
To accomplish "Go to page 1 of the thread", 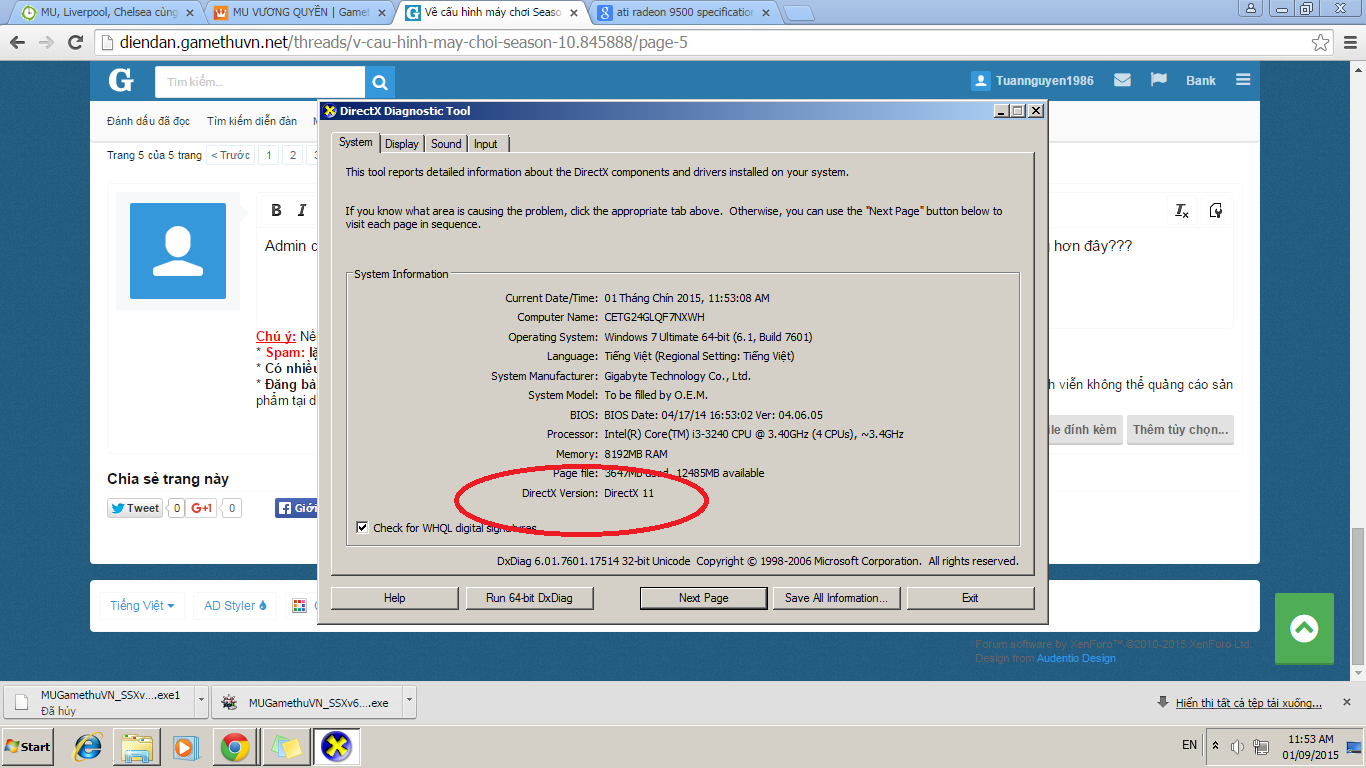I will (269, 155).
